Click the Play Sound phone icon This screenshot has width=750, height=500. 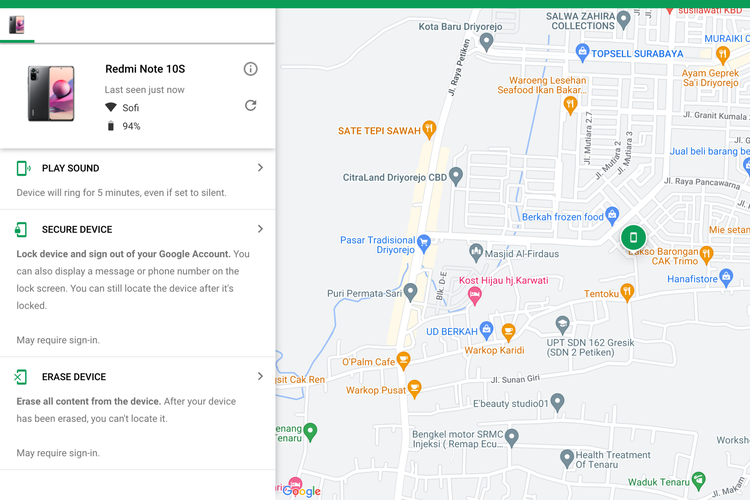(22, 168)
